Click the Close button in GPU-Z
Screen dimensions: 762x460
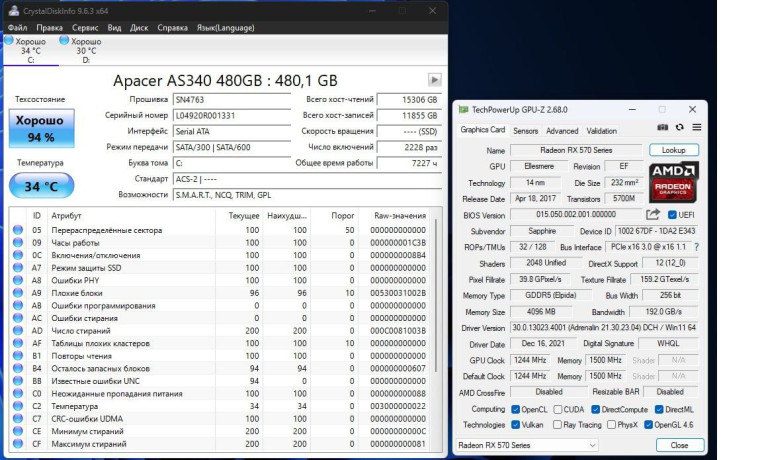point(679,445)
